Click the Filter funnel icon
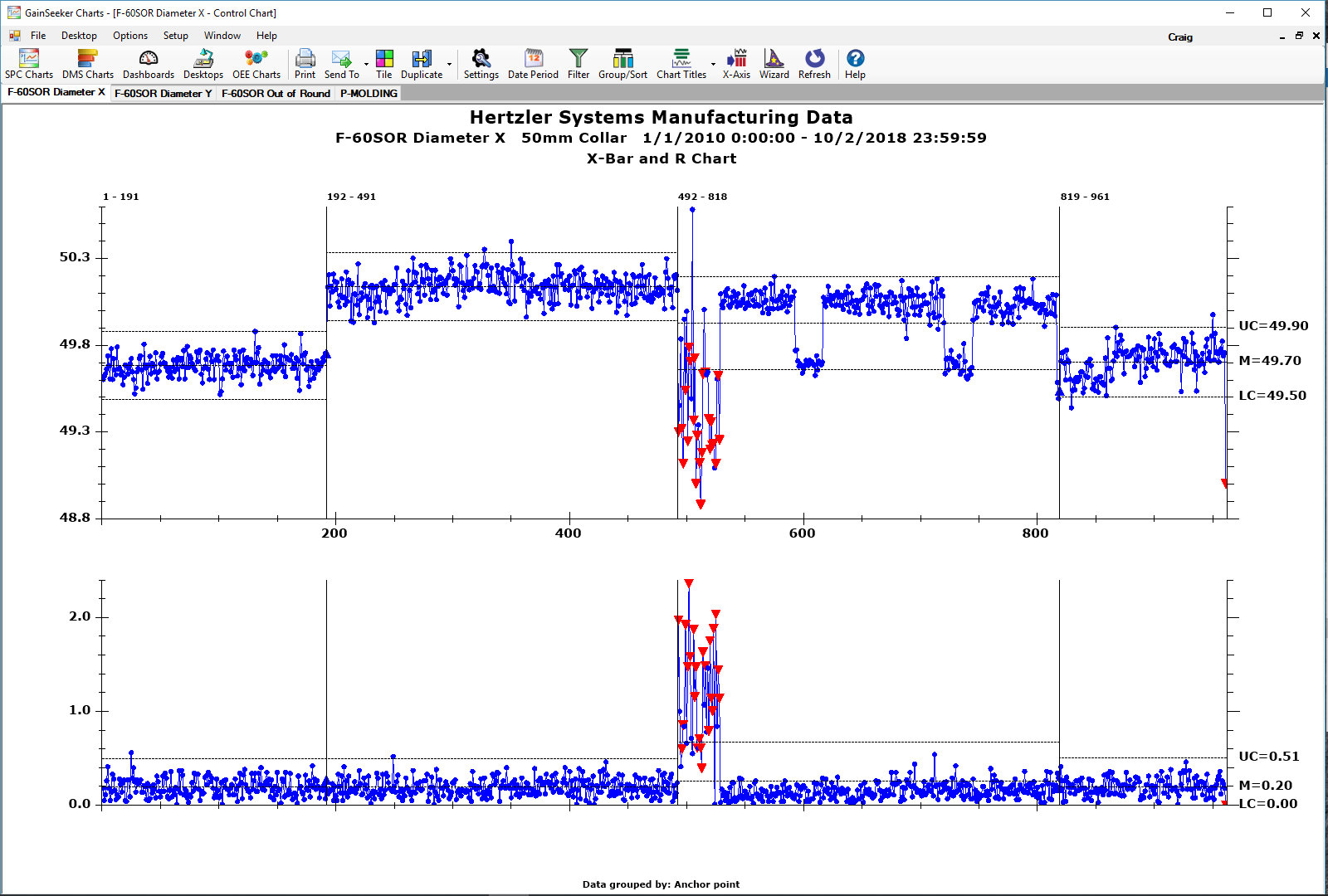 point(579,64)
